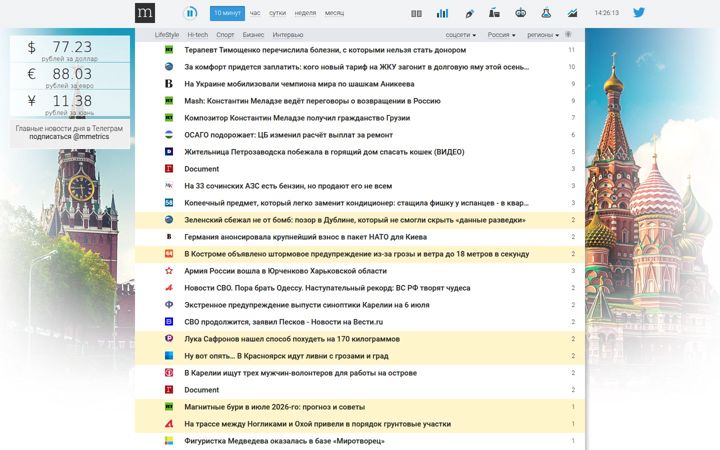Click the "m" site logo

[x=145, y=13]
